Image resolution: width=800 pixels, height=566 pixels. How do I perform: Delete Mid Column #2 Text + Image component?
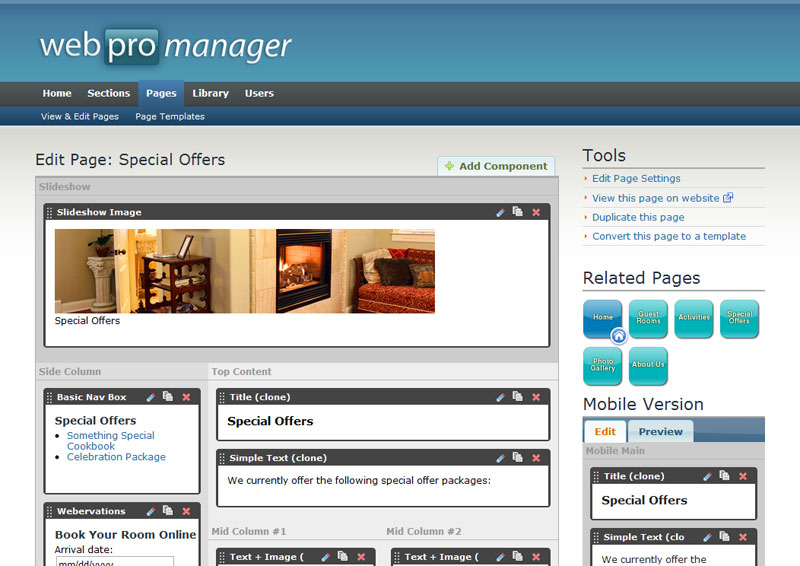pos(536,557)
